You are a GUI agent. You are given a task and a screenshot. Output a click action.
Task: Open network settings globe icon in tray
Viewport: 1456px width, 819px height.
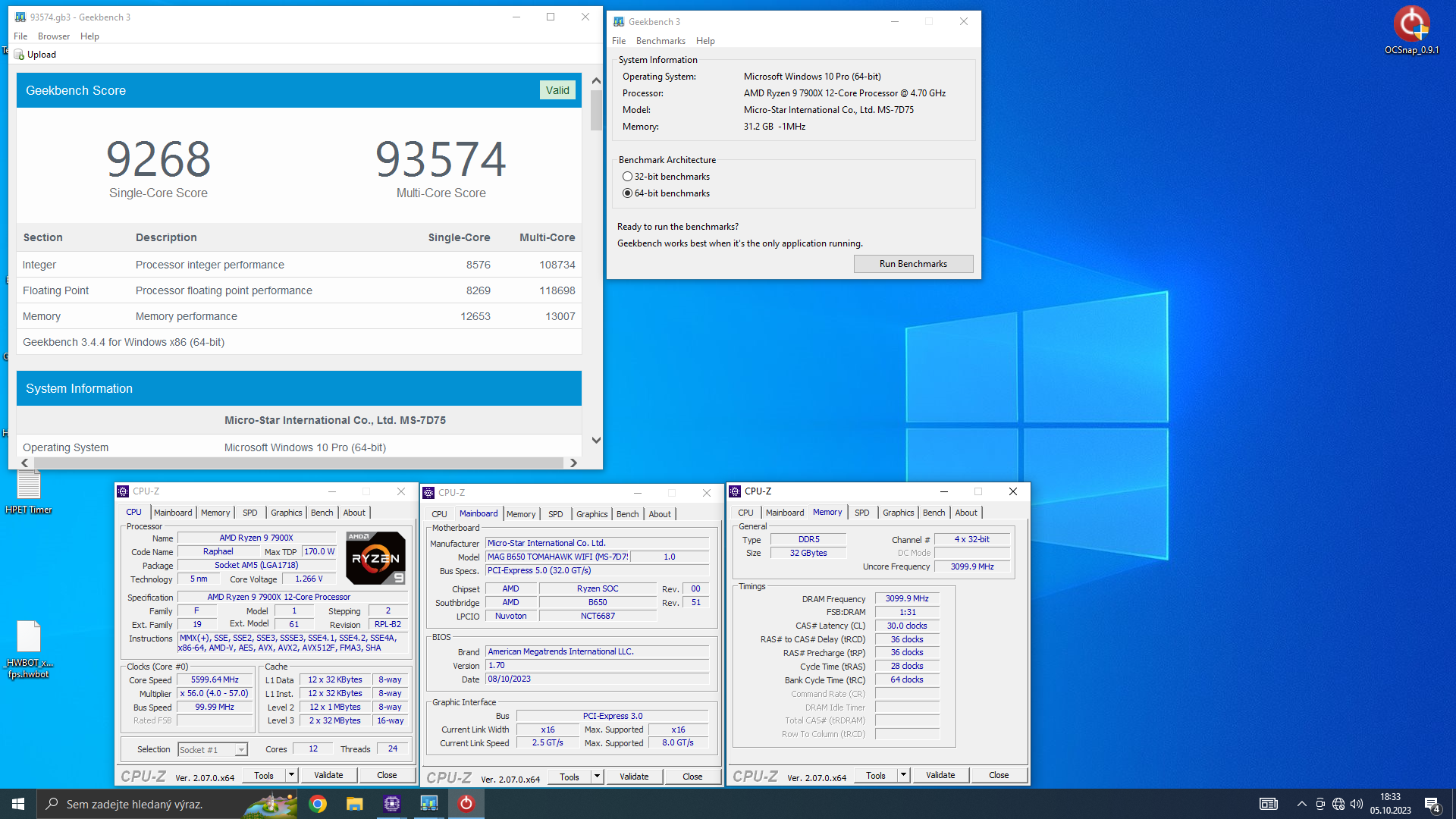(1338, 804)
